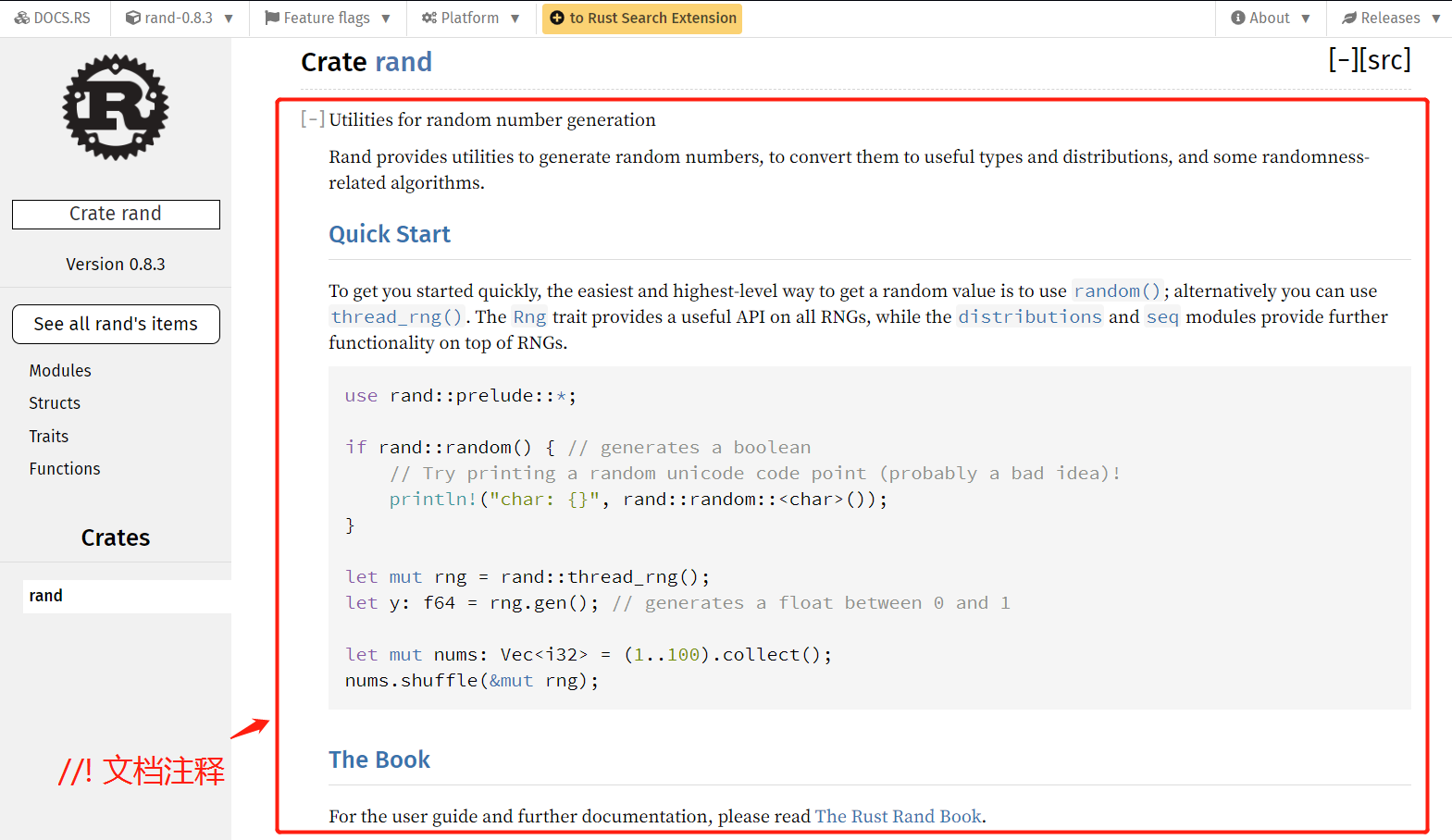Go to Modules in the sidebar
The image size is (1452, 840).
[x=60, y=371]
